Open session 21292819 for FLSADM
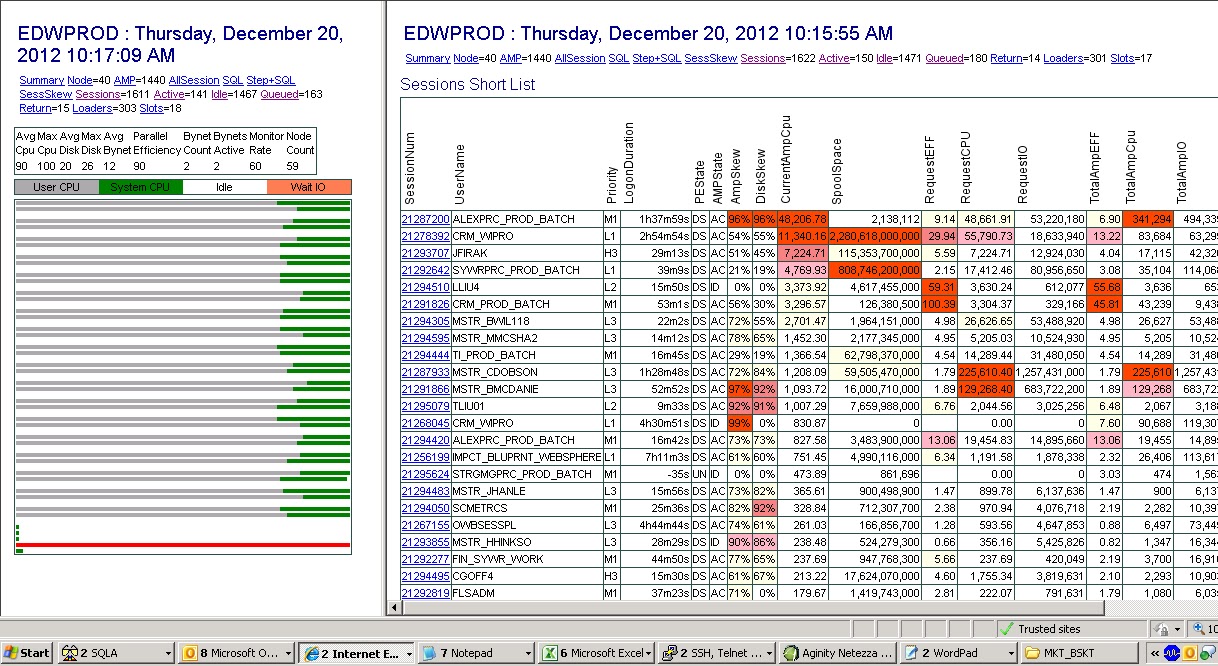The image size is (1218, 666). [x=425, y=592]
